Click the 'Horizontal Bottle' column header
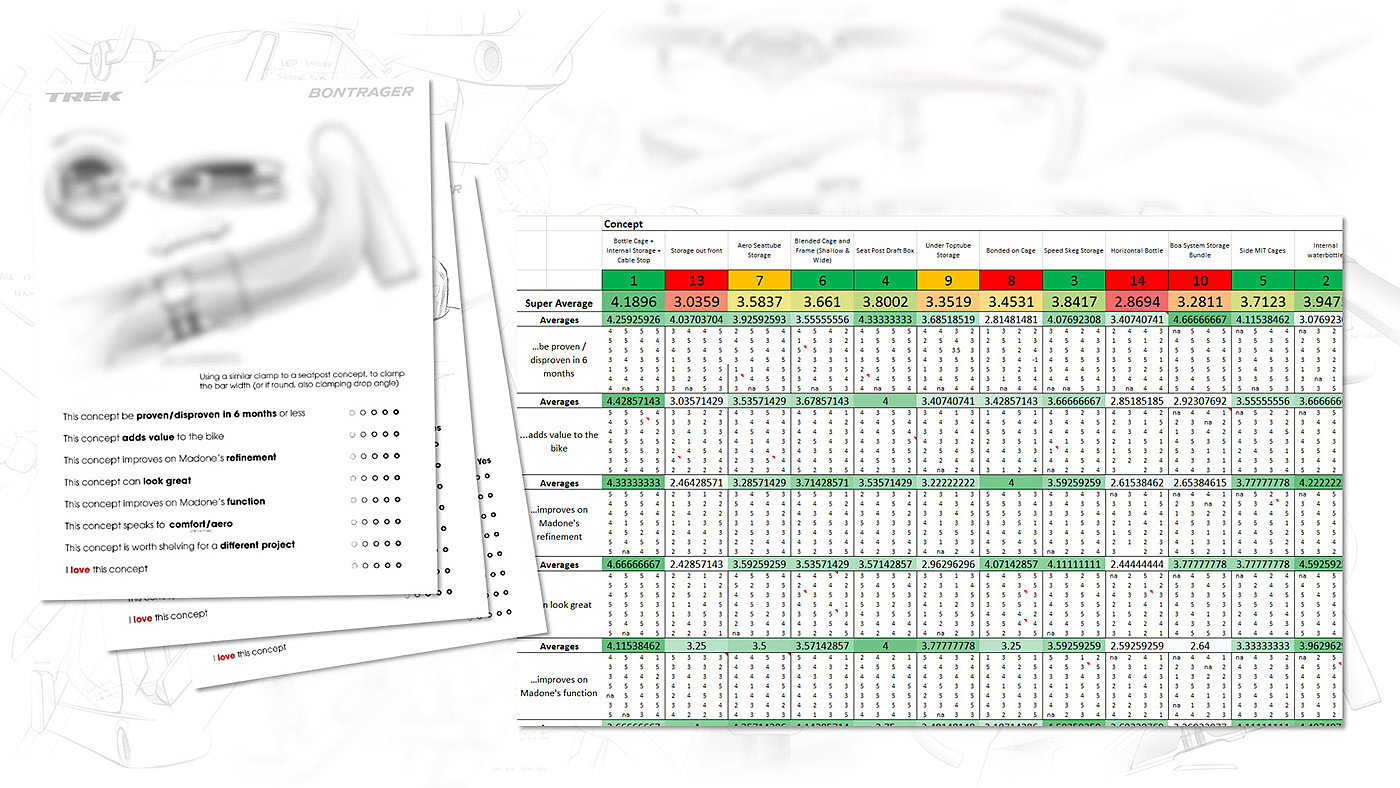This screenshot has height=788, width=1400. tap(1137, 253)
